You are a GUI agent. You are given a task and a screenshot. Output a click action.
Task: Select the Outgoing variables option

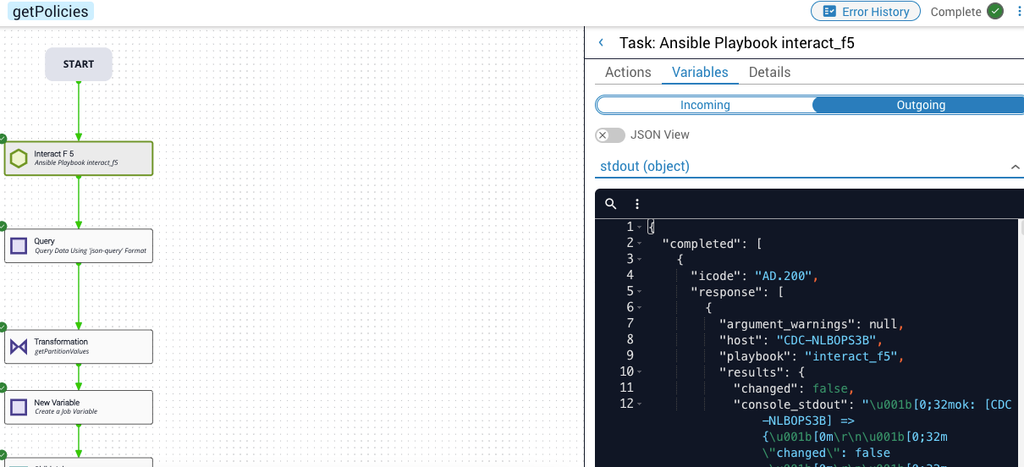(x=919, y=105)
